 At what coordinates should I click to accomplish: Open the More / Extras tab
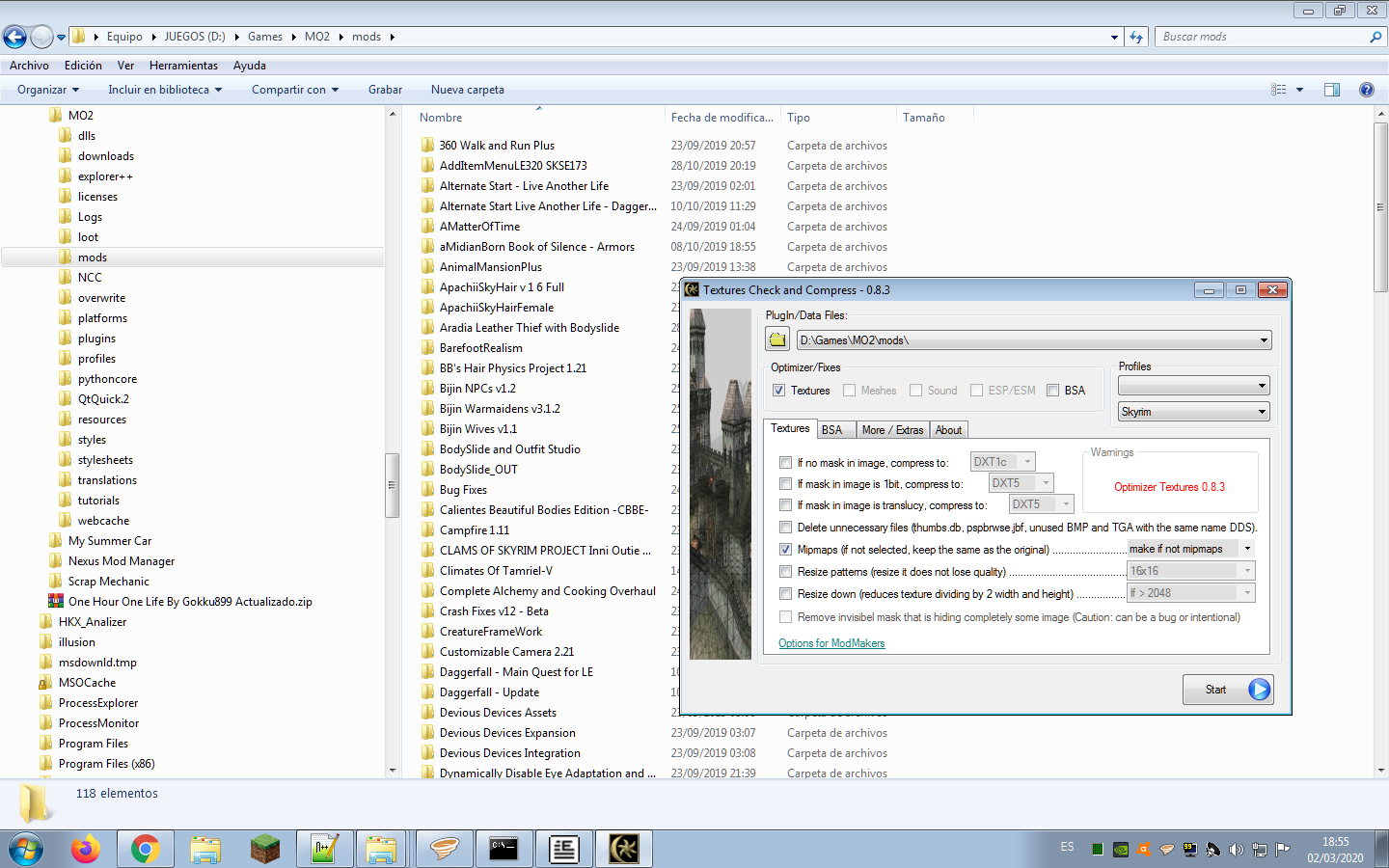coord(892,430)
